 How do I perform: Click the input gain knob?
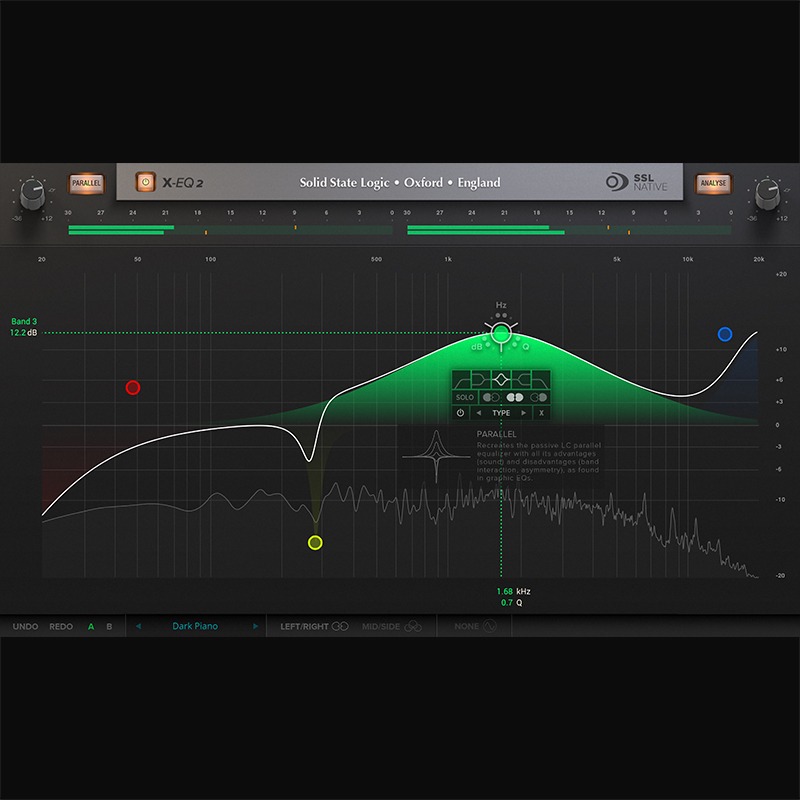coord(32,194)
